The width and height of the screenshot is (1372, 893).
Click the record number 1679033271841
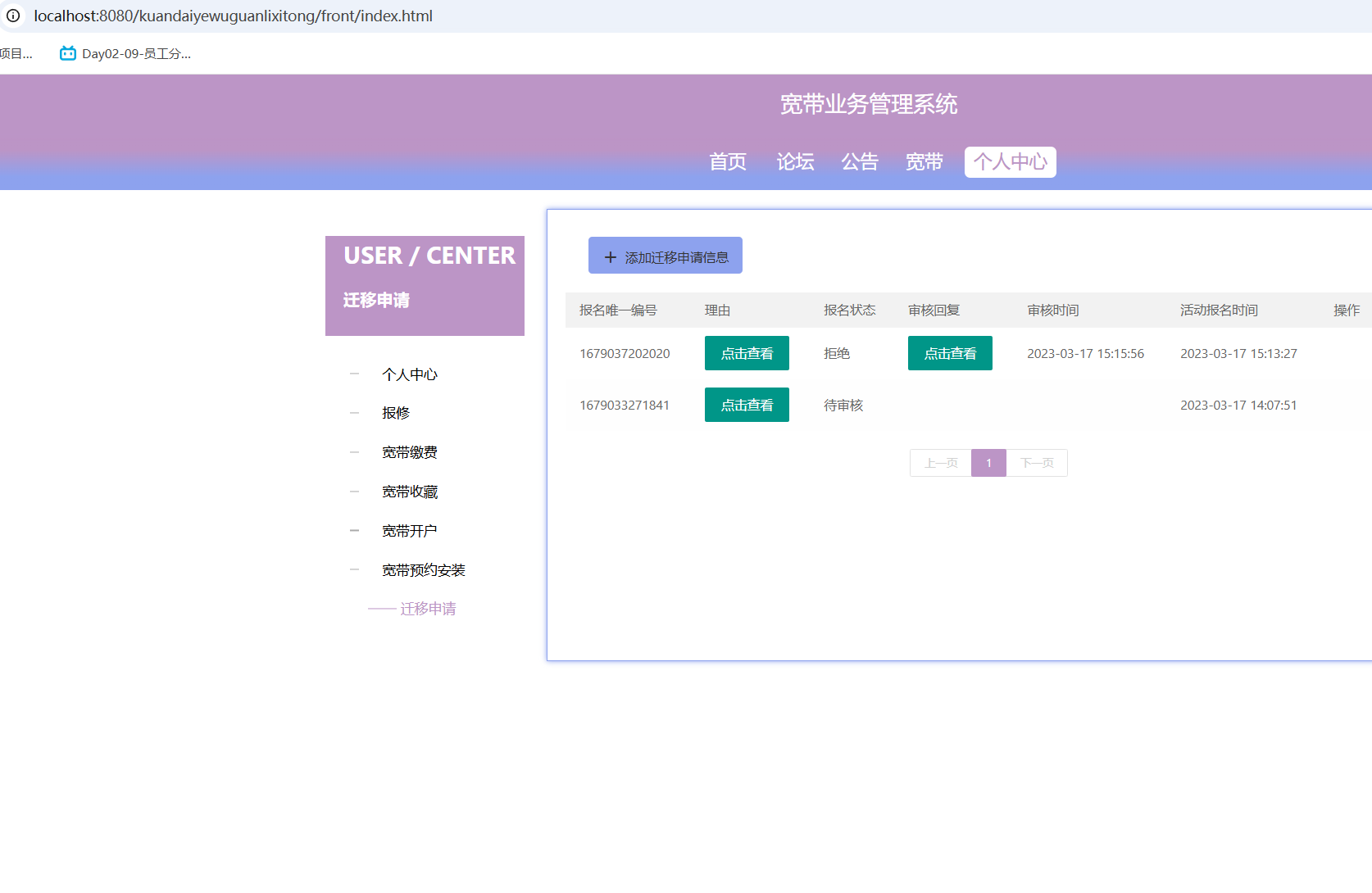[625, 406]
